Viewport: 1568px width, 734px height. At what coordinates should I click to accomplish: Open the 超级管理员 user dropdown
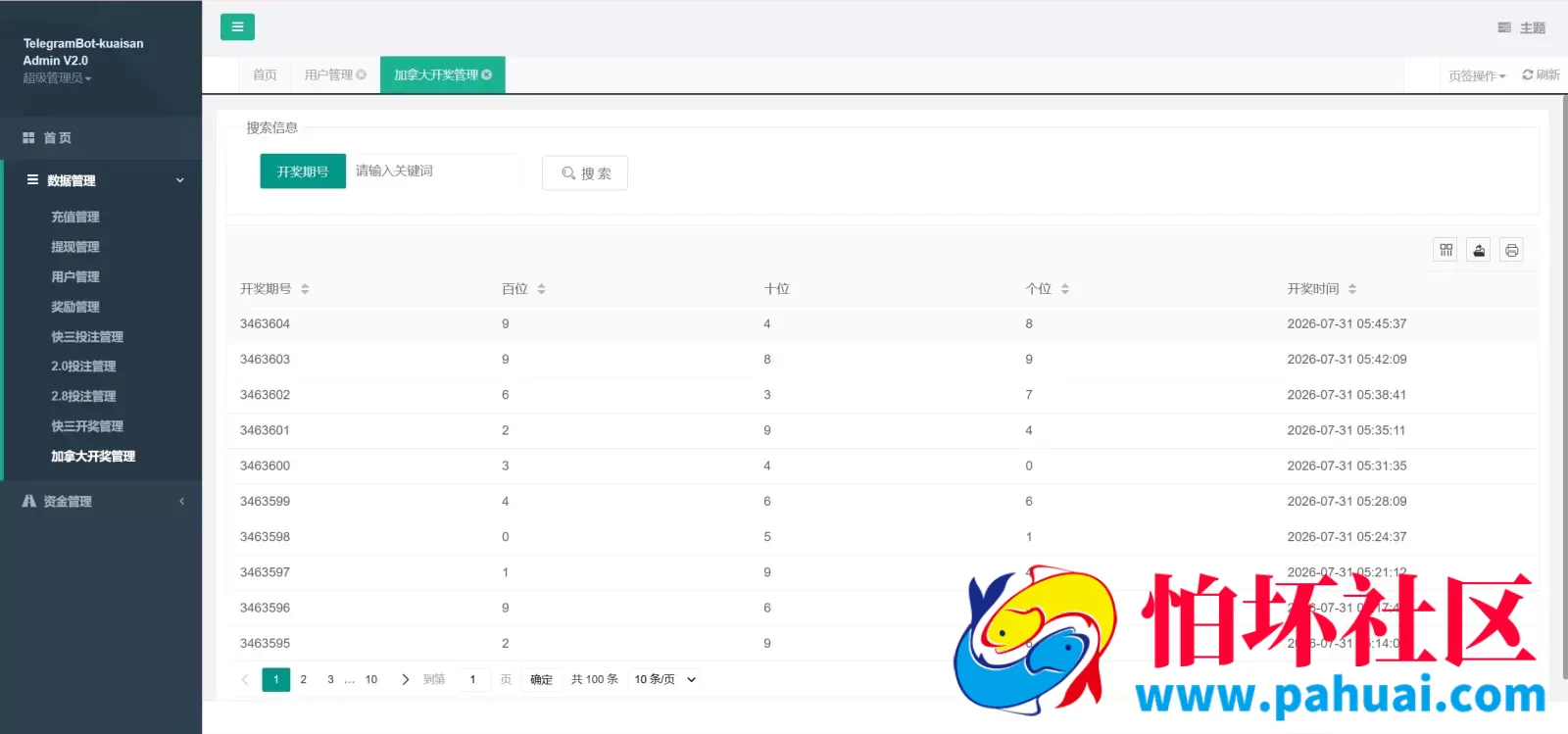pyautogui.click(x=57, y=77)
